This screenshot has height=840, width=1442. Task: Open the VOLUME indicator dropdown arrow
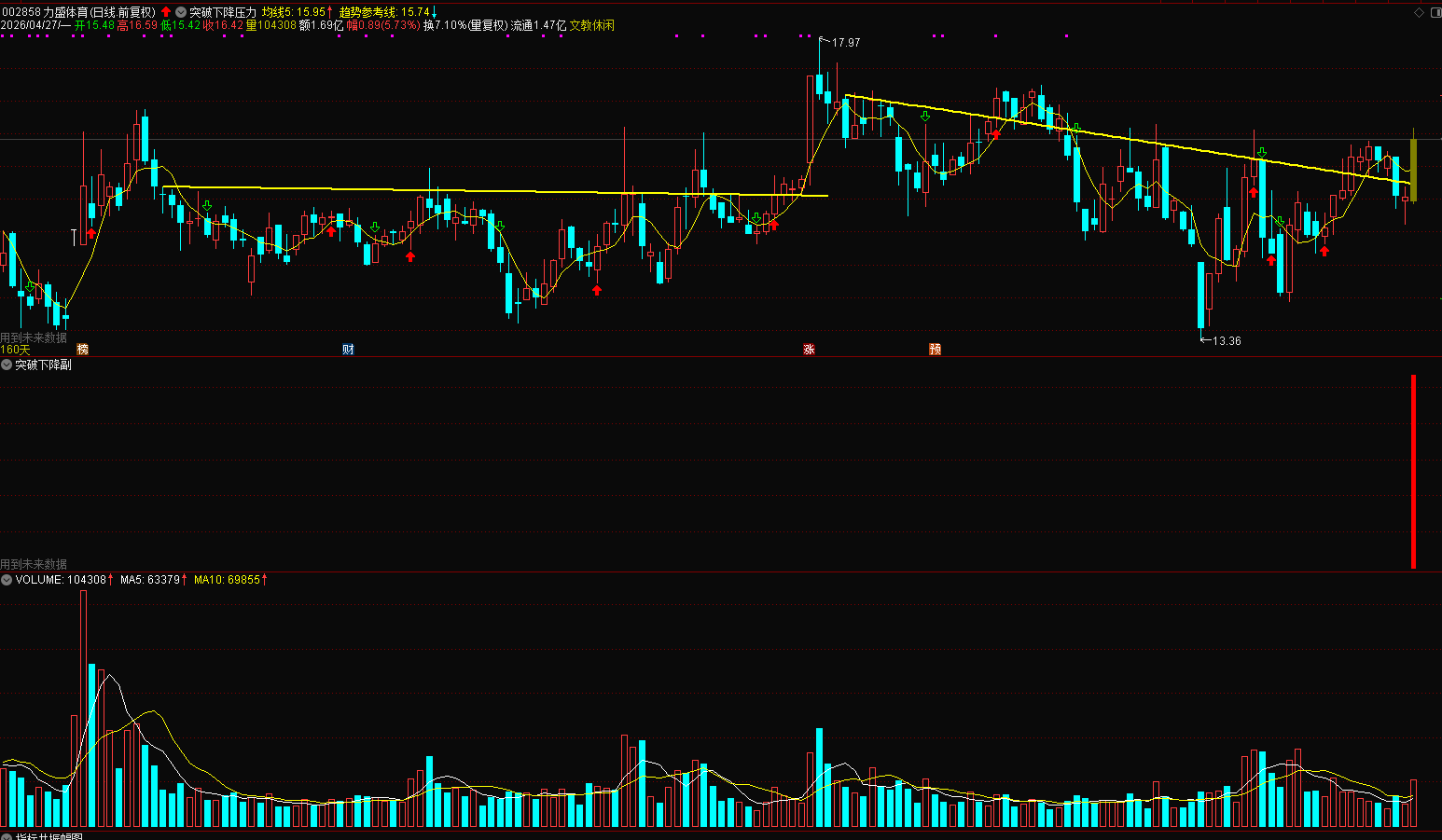pyautogui.click(x=7, y=580)
